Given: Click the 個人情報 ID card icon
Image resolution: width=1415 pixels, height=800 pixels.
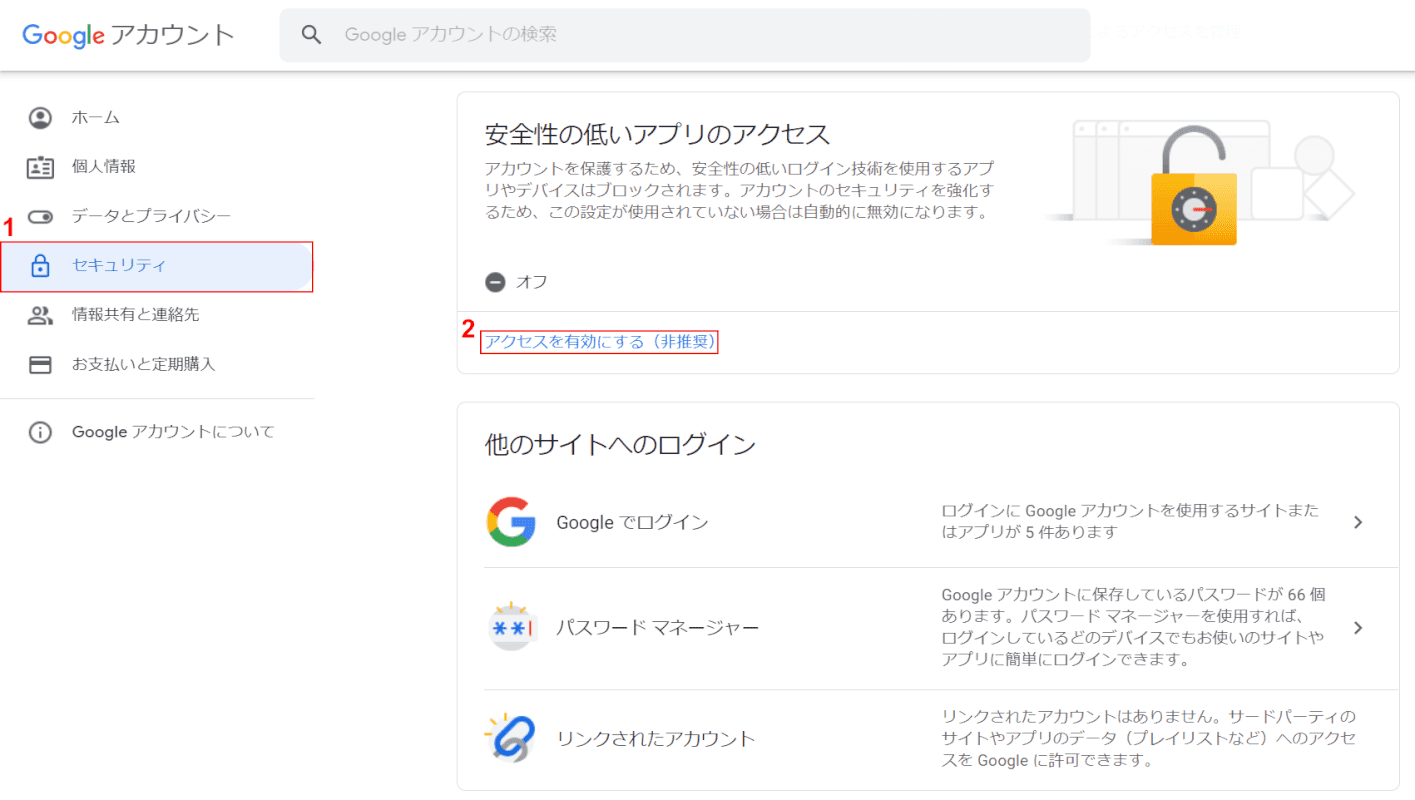Looking at the screenshot, I should pos(40,167).
